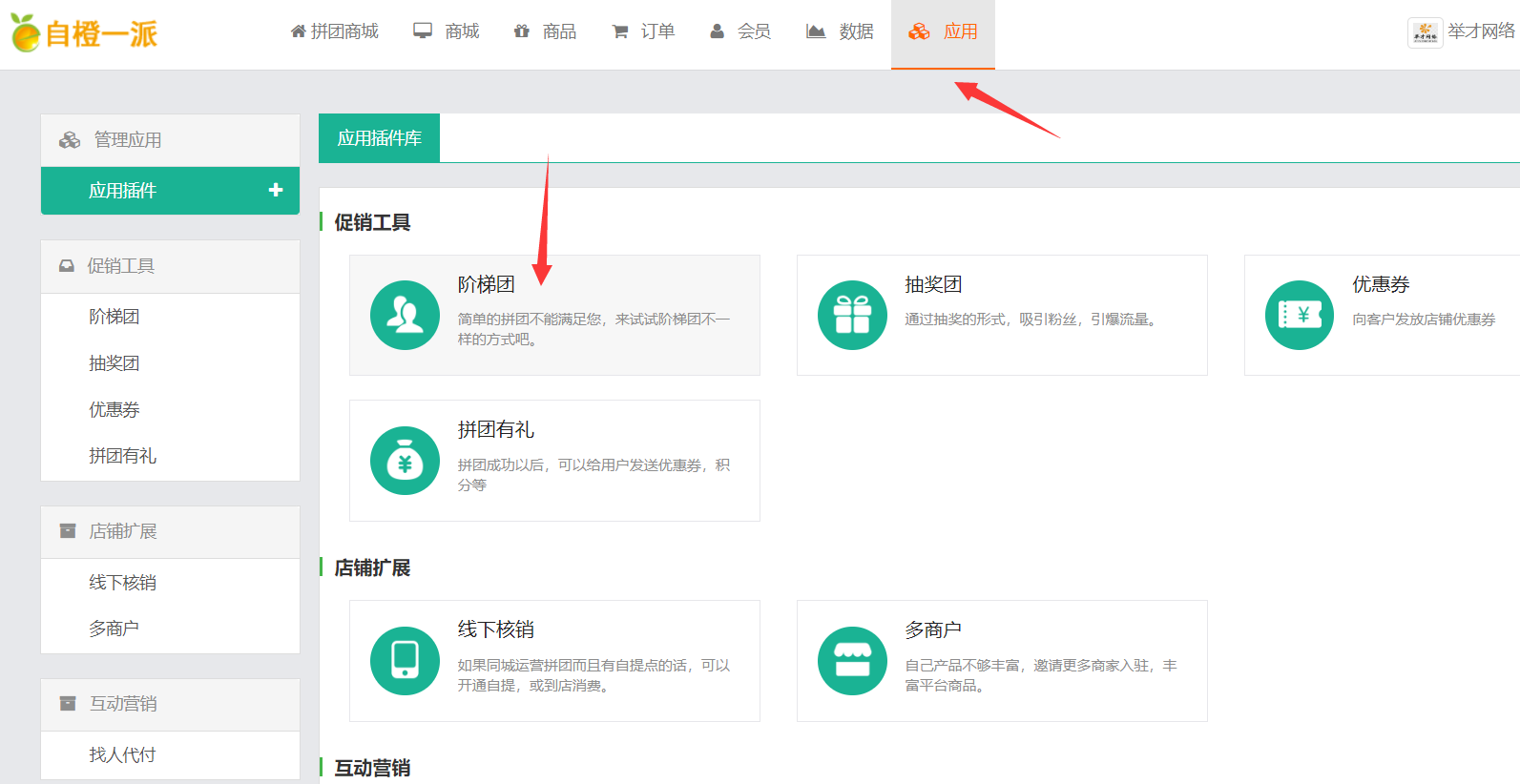Collapse the 促销工具 sidebar group

point(170,266)
